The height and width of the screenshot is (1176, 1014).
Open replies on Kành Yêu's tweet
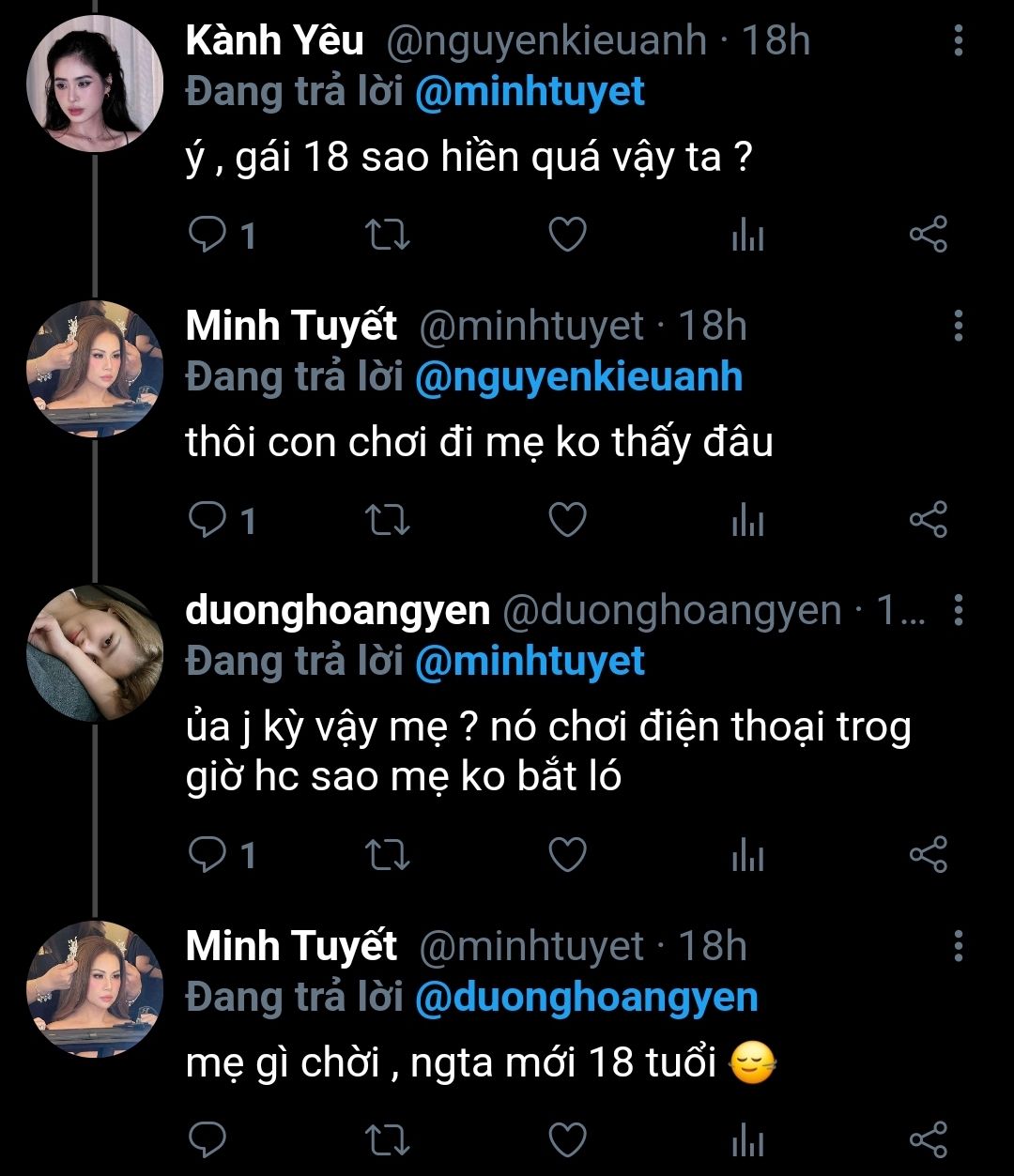207,235
